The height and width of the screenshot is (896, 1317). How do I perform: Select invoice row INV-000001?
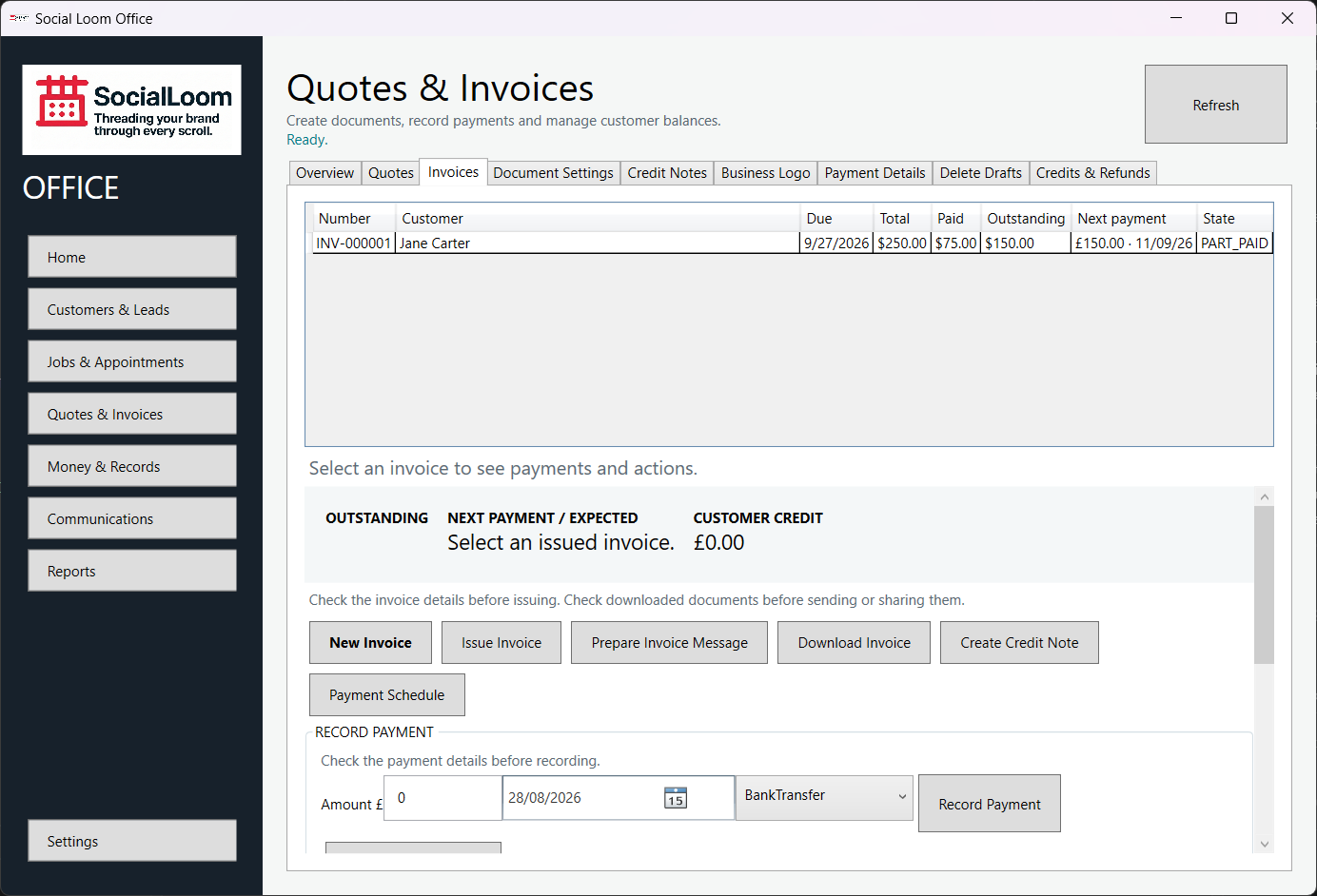point(792,243)
